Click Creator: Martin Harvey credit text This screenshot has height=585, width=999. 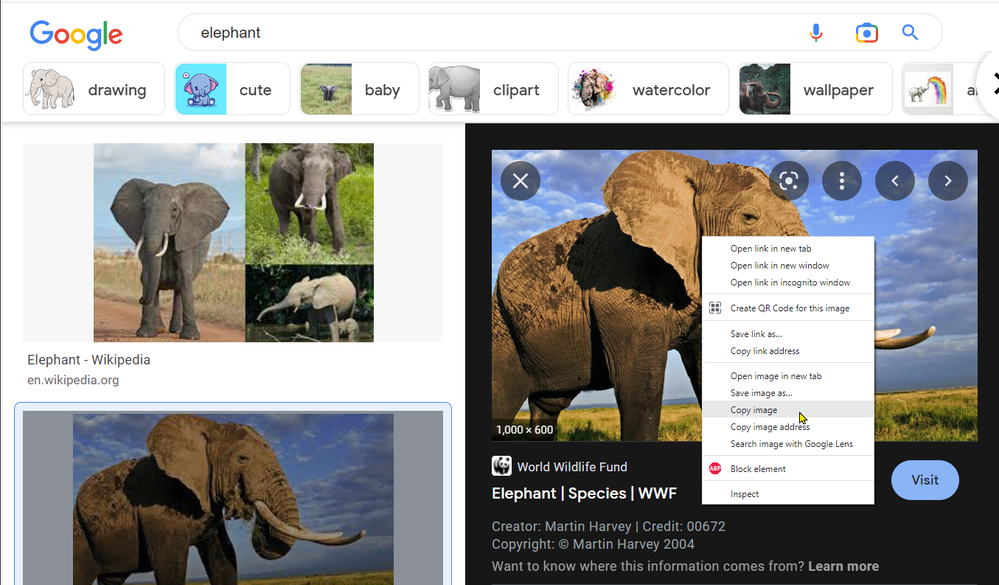(x=608, y=526)
